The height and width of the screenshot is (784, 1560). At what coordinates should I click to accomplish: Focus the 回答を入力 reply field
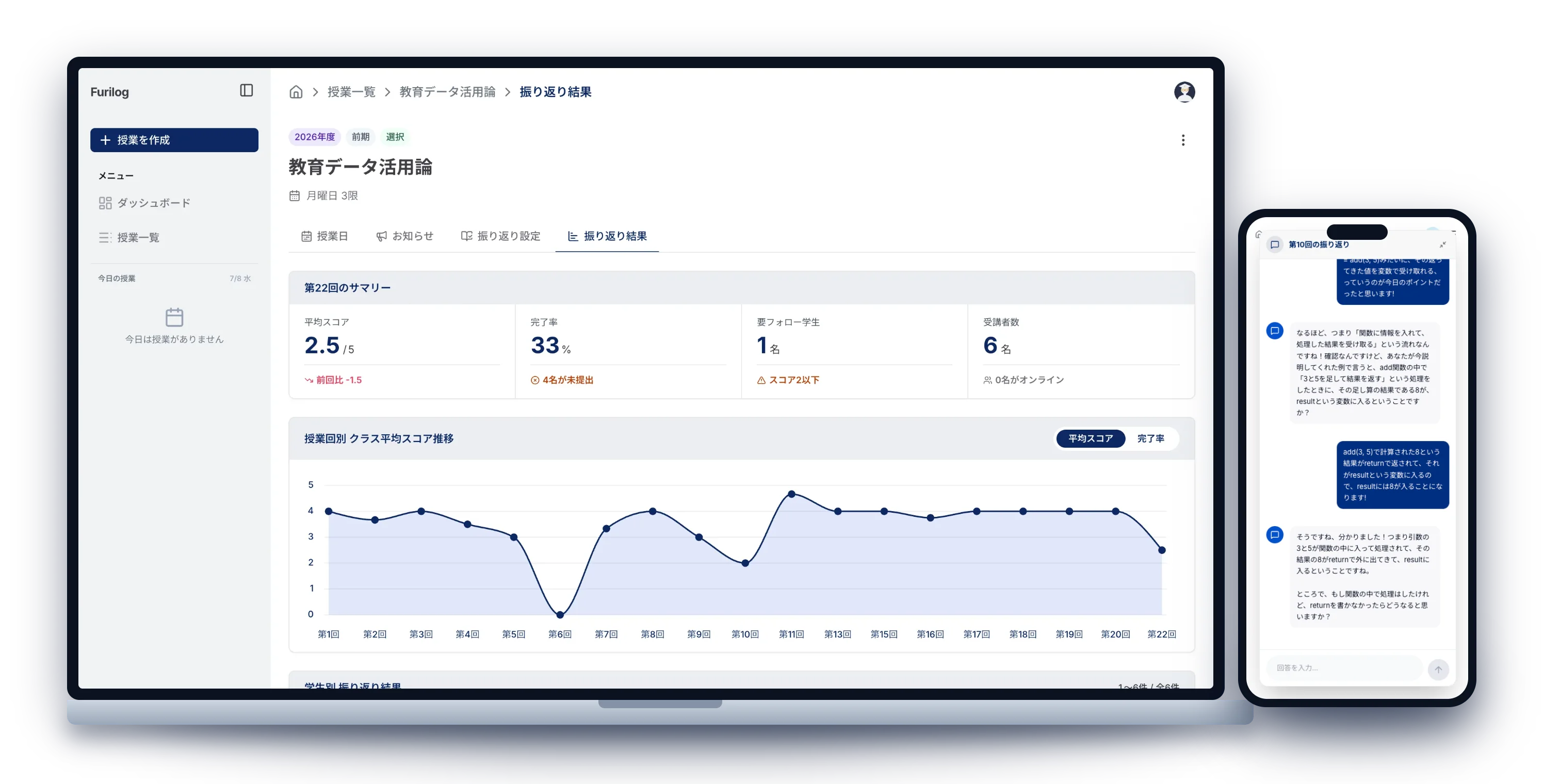tap(1344, 668)
